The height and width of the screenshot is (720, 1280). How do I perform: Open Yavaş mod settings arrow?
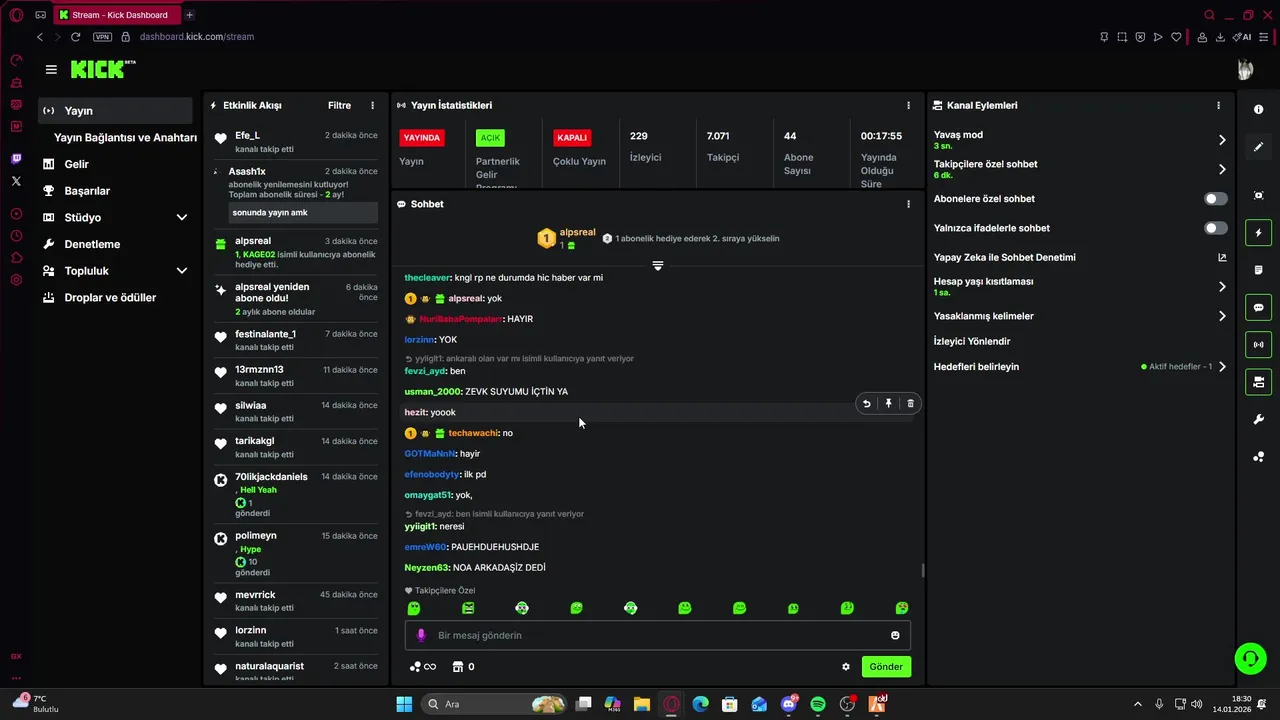pos(1222,140)
